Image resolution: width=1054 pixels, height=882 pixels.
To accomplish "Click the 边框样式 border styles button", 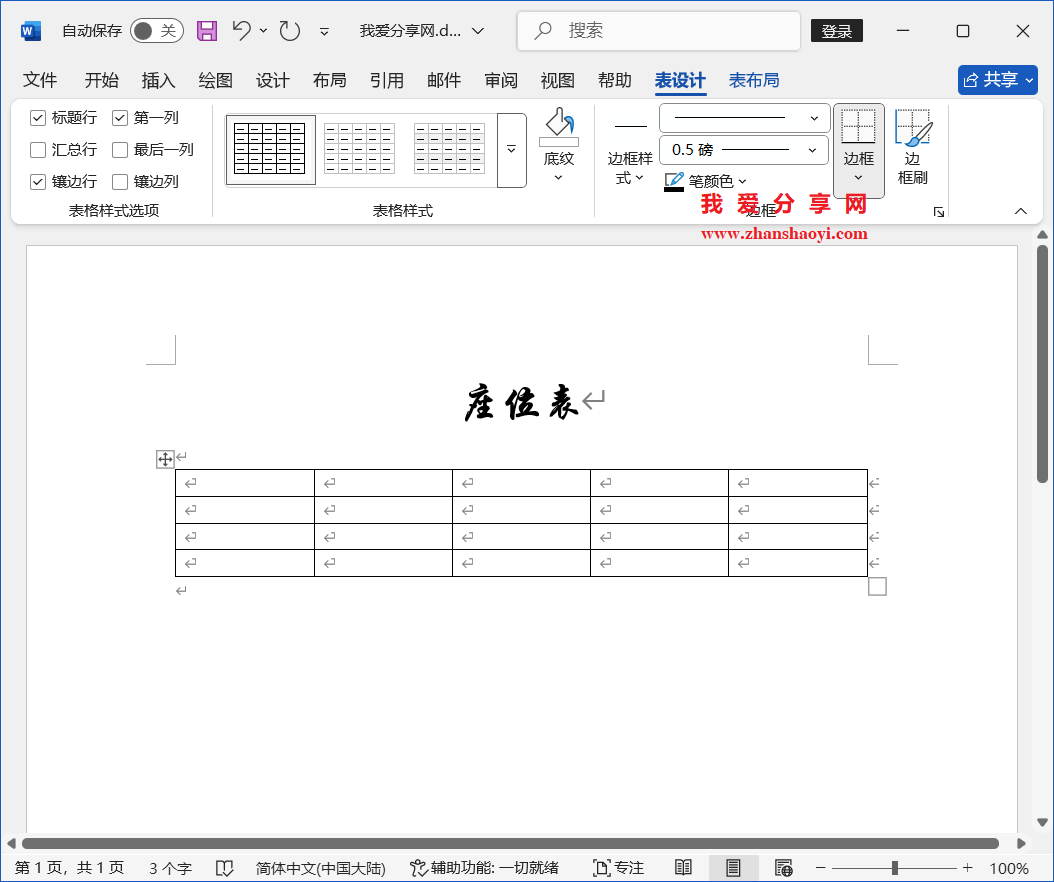I will pos(630,151).
